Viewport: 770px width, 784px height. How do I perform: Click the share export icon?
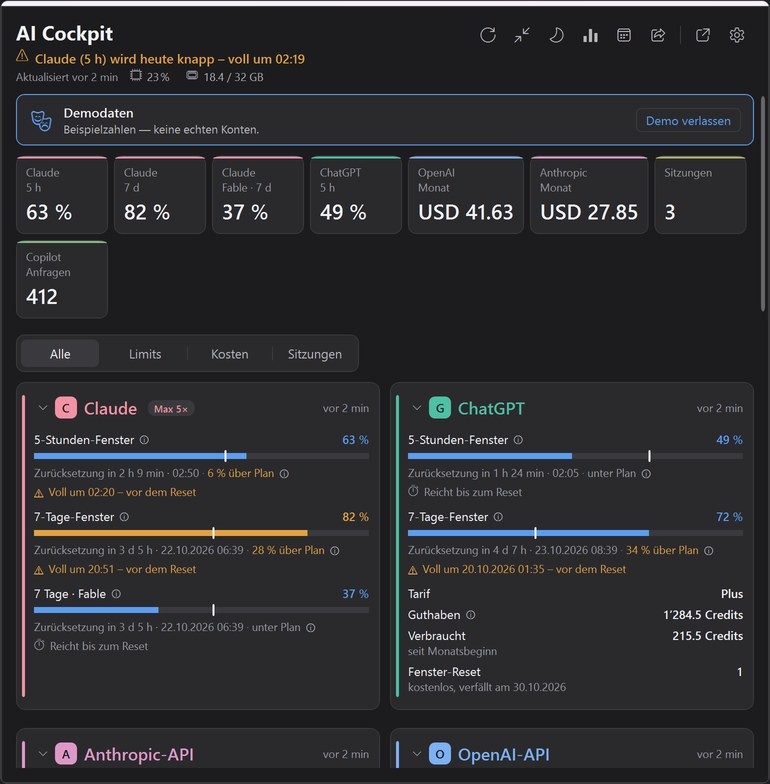click(658, 35)
